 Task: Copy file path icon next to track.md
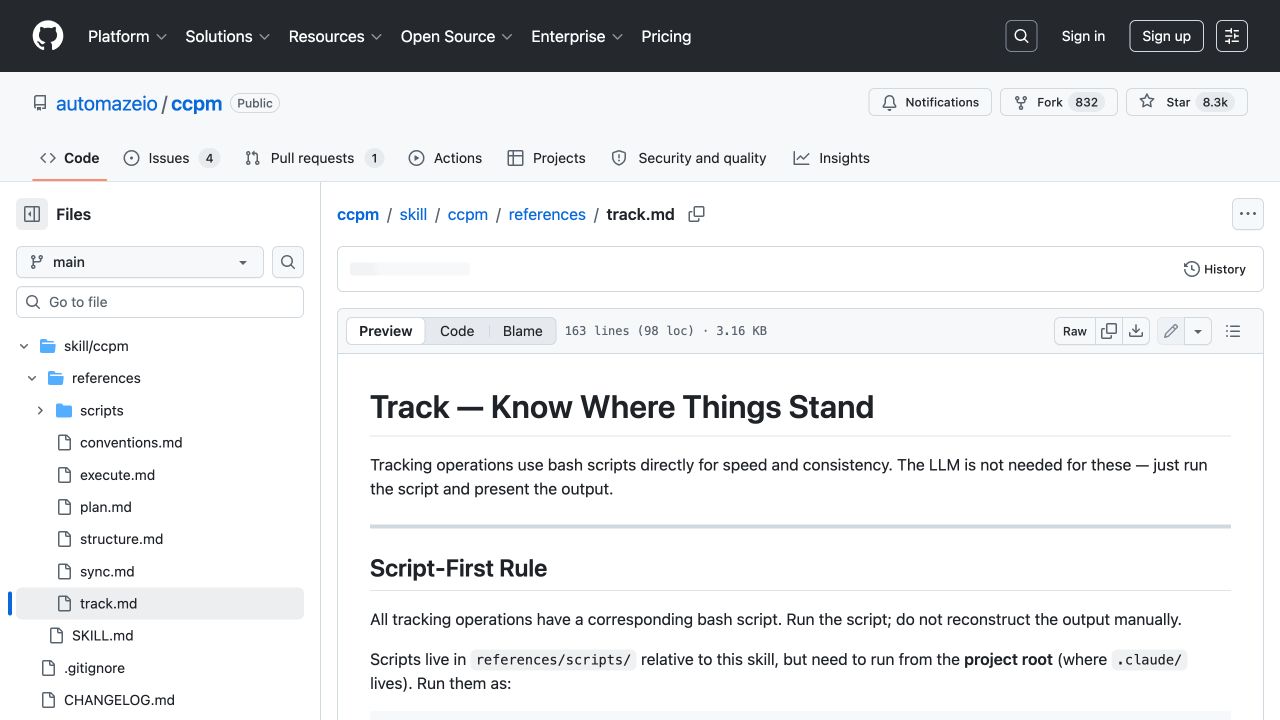[697, 214]
